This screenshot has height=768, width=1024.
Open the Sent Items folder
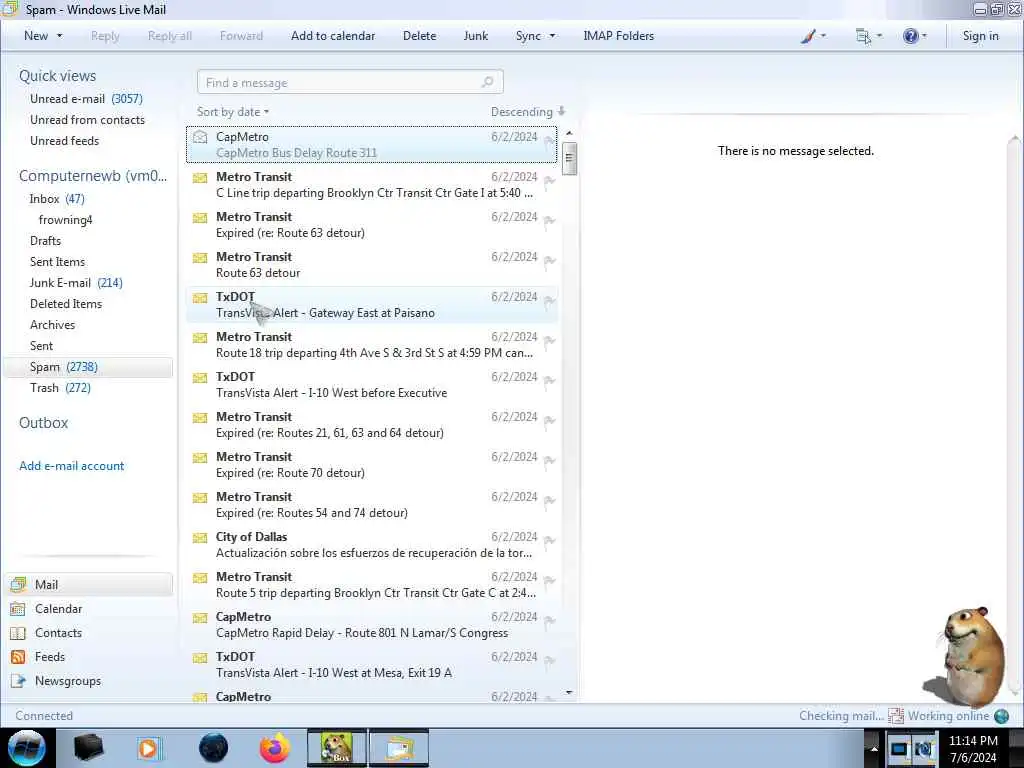click(x=57, y=261)
